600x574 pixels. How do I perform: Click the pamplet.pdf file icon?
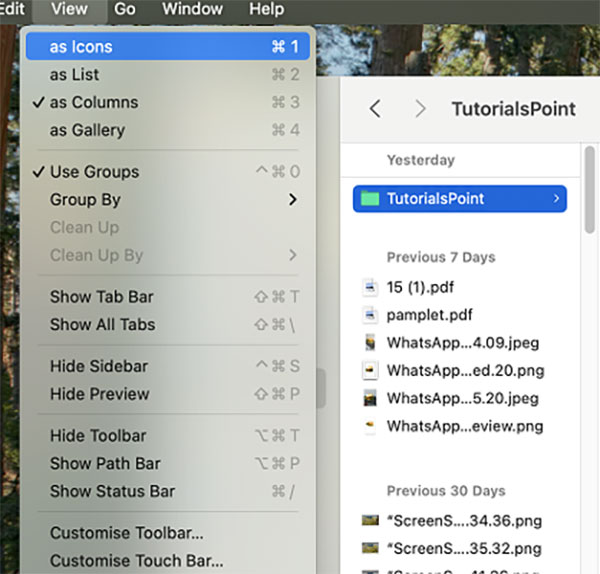point(371,315)
